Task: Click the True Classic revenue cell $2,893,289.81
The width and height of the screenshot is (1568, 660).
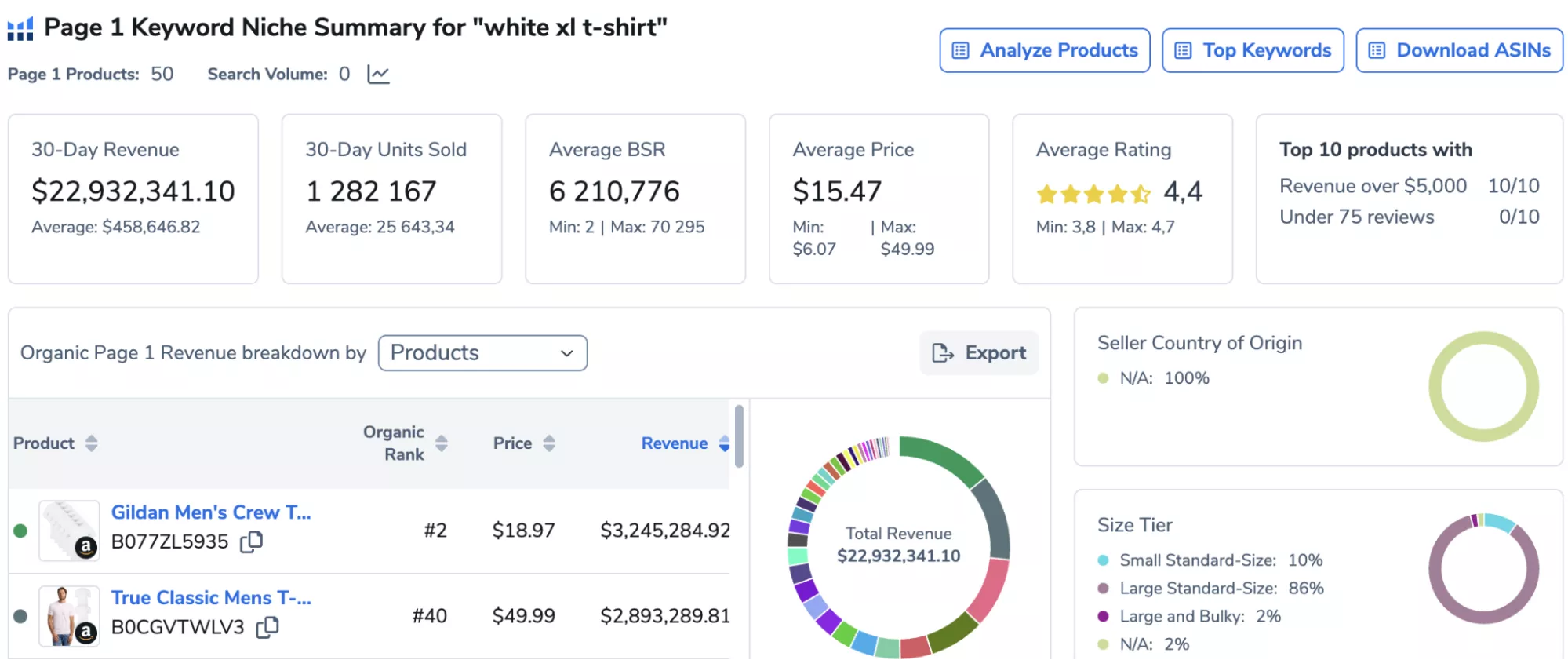Action: click(x=665, y=616)
